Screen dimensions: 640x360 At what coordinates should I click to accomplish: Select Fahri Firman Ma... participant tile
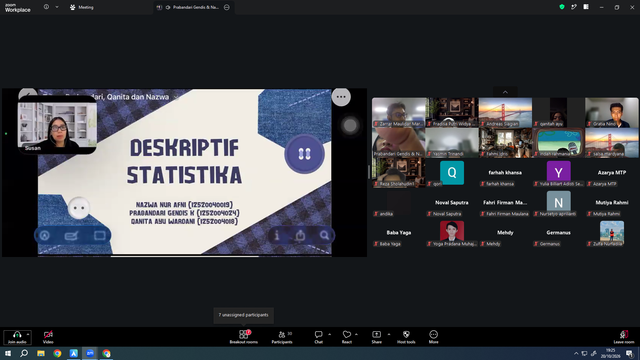coord(505,203)
